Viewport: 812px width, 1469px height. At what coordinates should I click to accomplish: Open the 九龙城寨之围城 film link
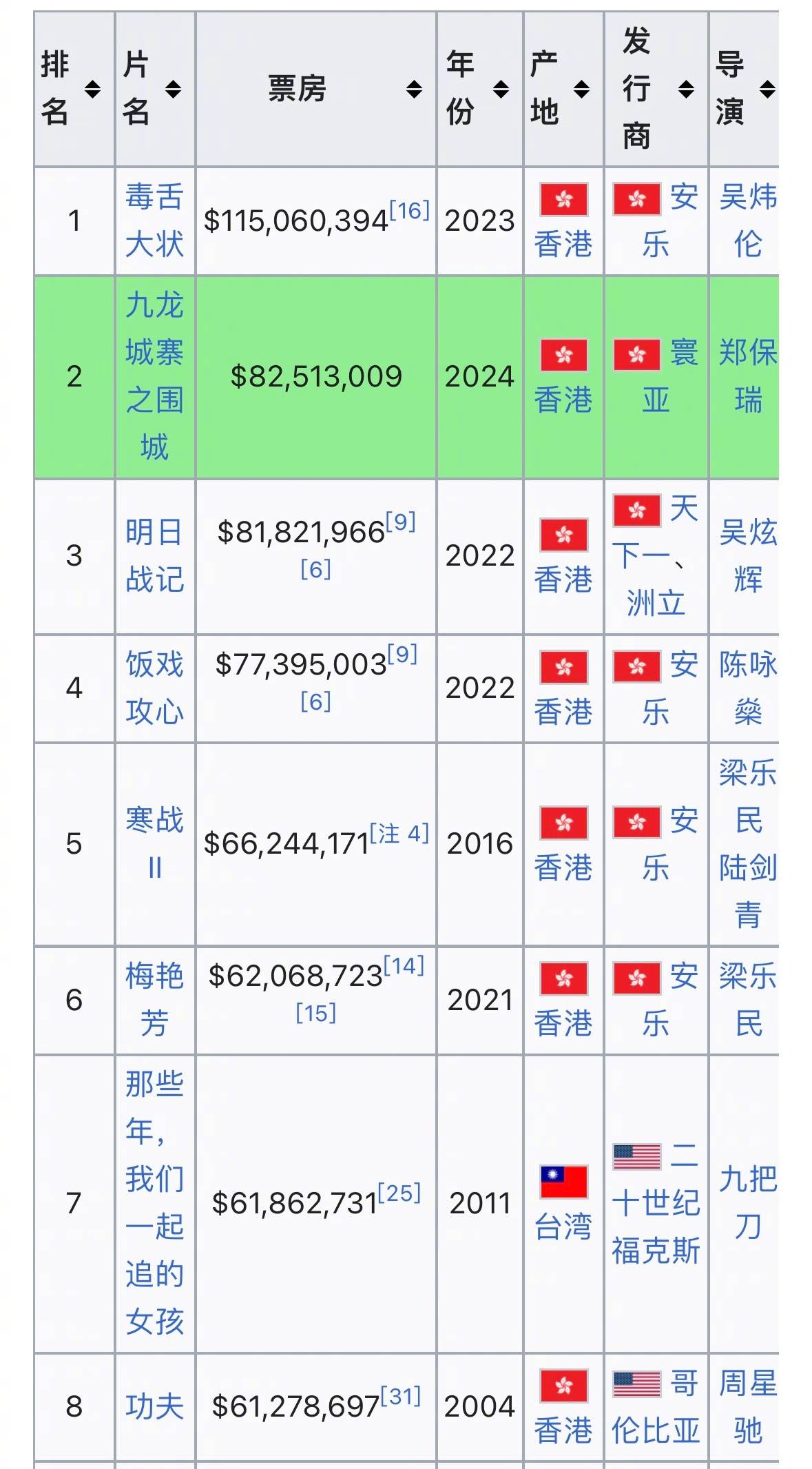[154, 376]
